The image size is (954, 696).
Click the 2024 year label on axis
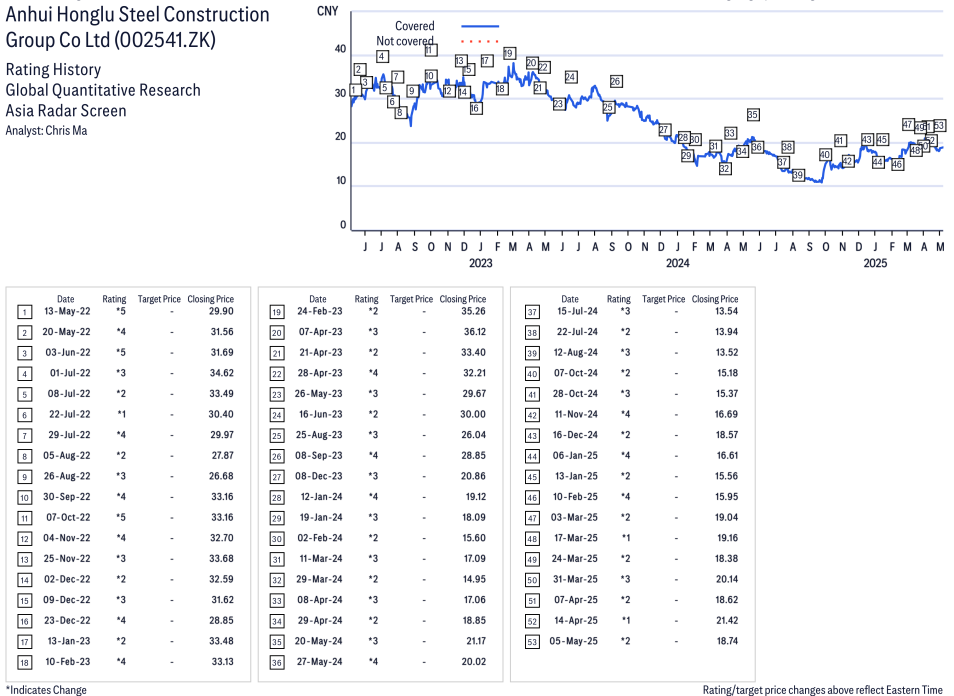pyautogui.click(x=677, y=263)
